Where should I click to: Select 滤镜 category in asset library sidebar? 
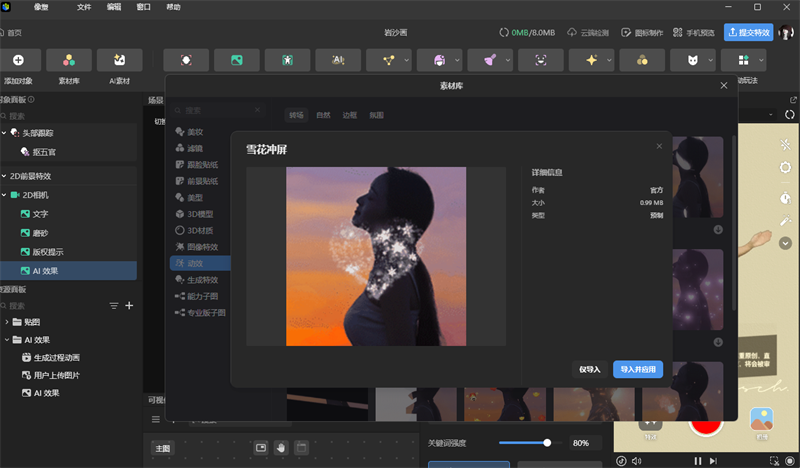[x=194, y=148]
